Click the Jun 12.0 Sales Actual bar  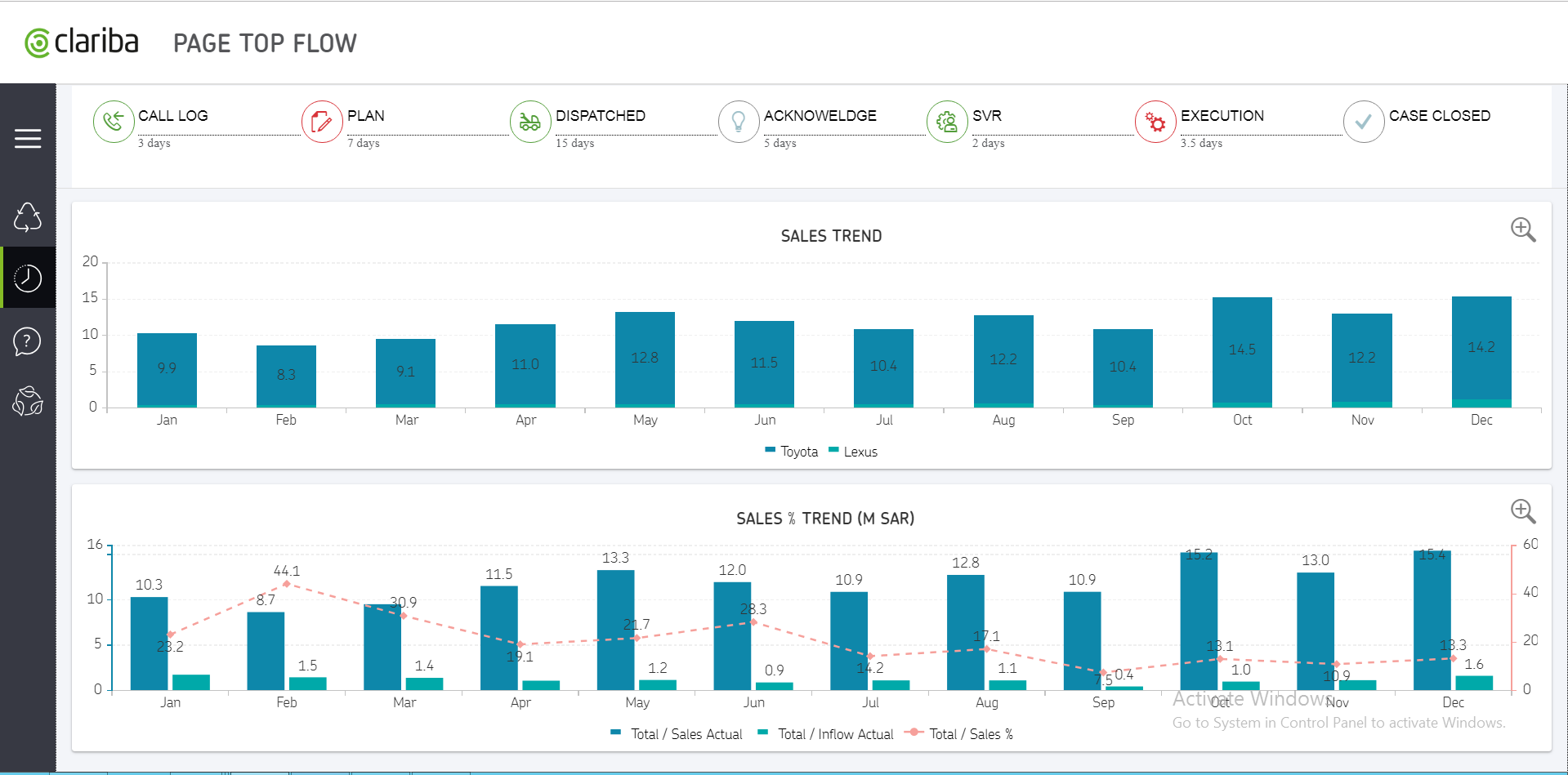point(732,636)
